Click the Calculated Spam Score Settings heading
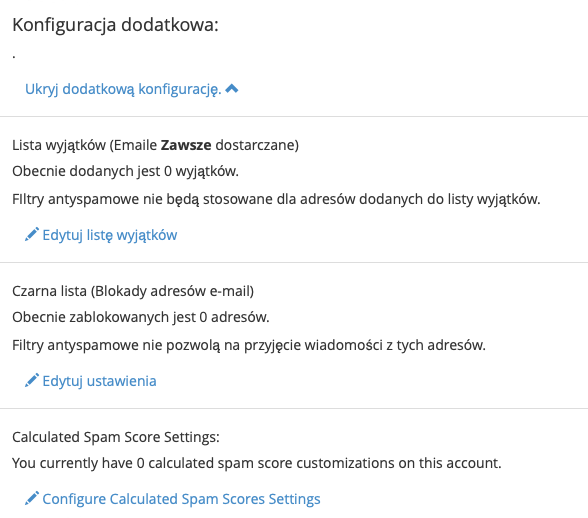Image resolution: width=588 pixels, height=518 pixels. tap(116, 437)
